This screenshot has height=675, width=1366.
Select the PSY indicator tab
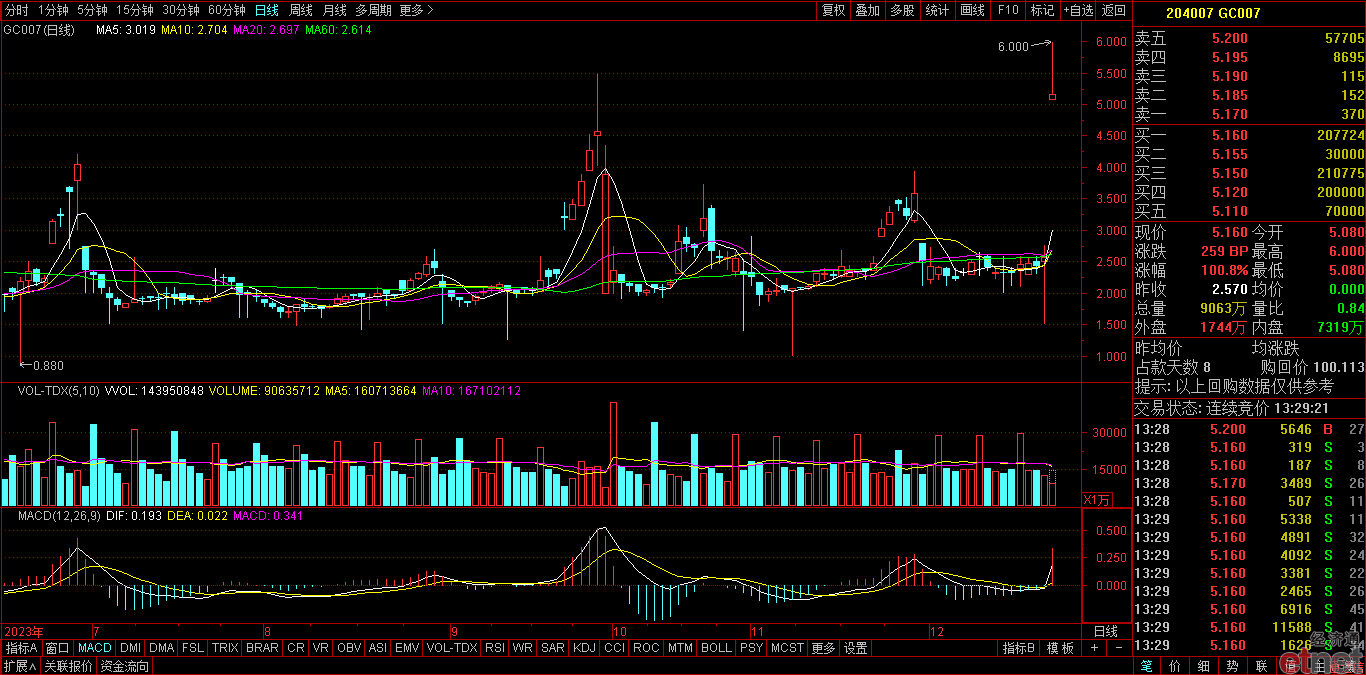(751, 648)
